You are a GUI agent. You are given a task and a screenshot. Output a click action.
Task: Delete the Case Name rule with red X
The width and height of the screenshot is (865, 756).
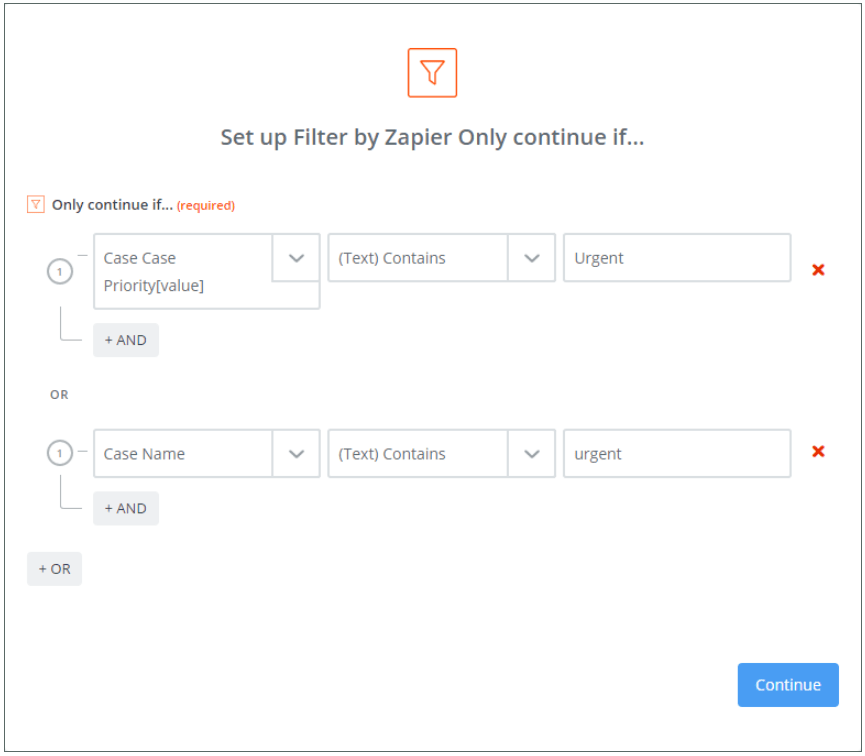[818, 452]
